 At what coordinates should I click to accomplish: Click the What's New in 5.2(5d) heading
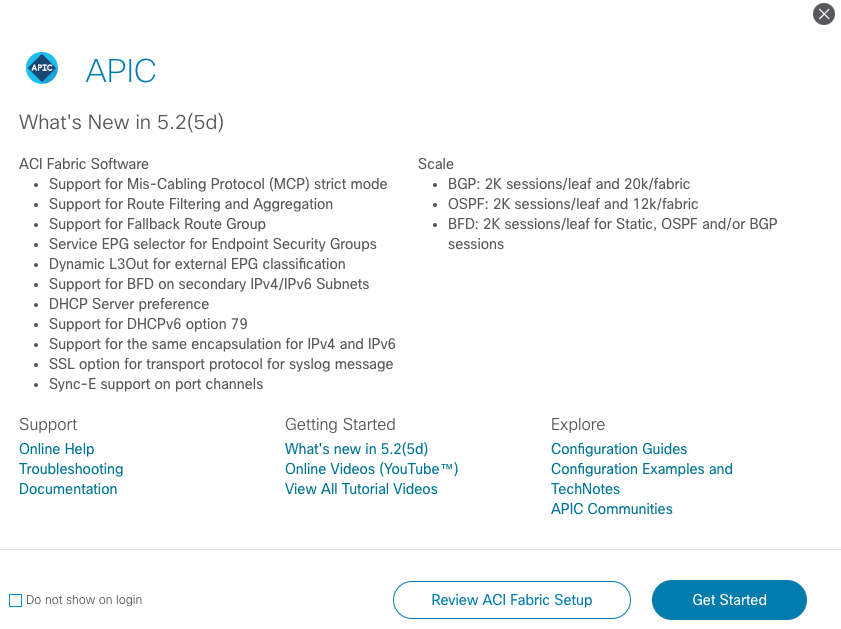pyautogui.click(x=121, y=122)
